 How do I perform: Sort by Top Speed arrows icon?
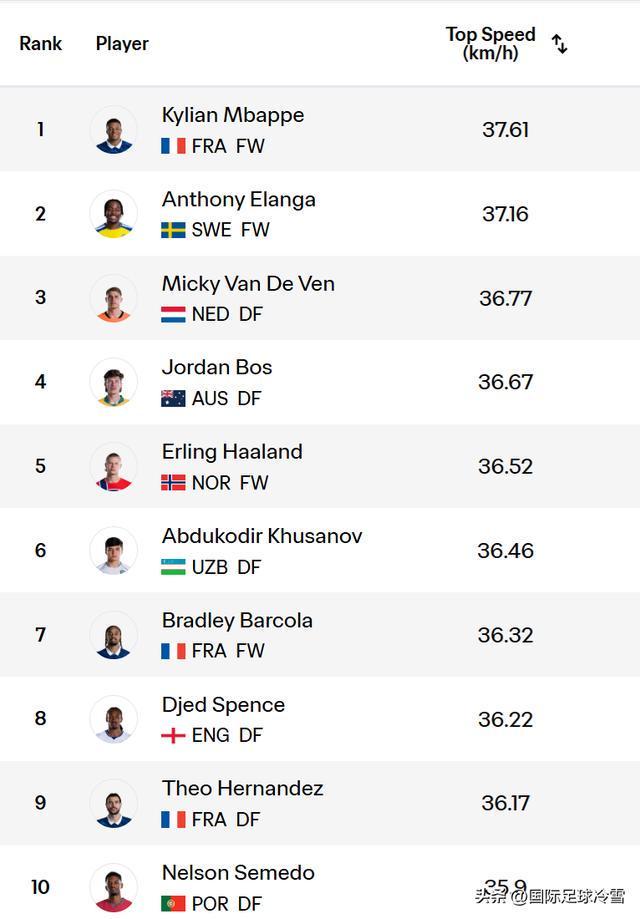click(x=560, y=44)
